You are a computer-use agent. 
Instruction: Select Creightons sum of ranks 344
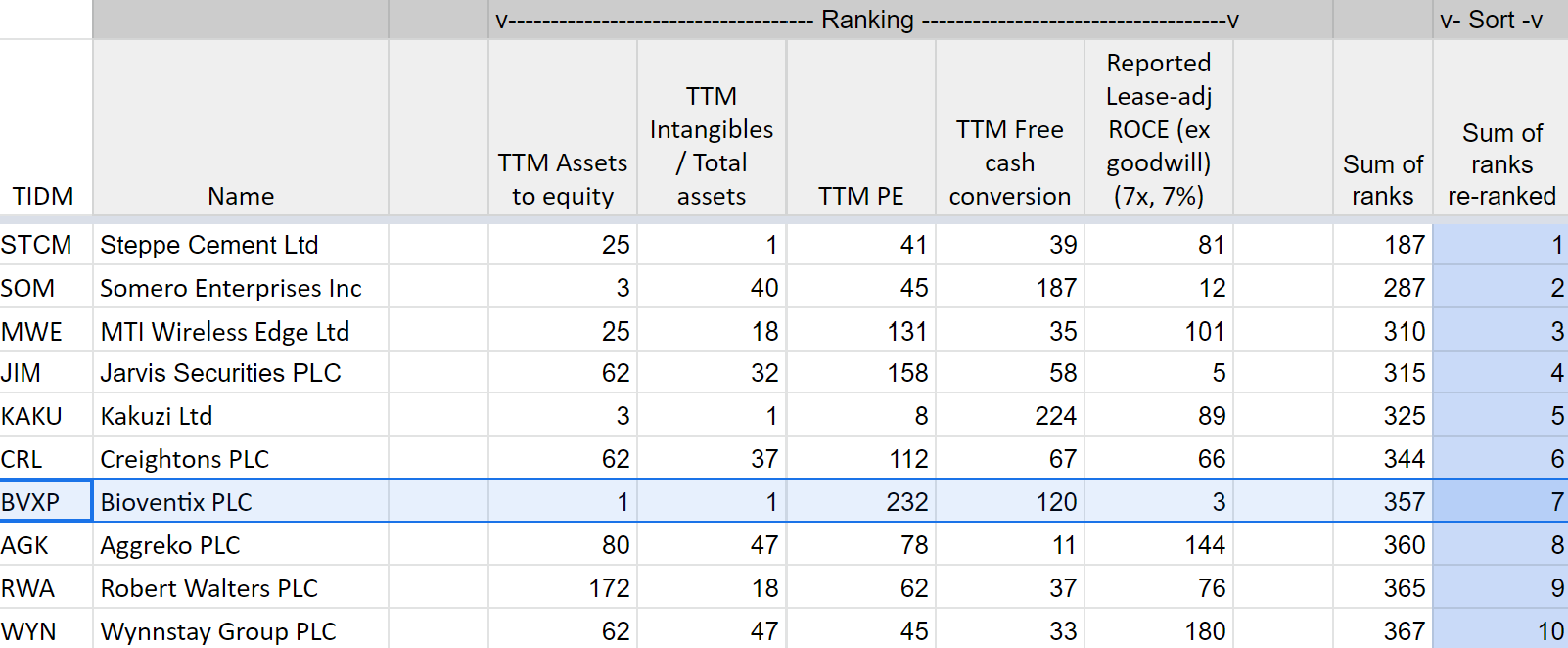1383,459
